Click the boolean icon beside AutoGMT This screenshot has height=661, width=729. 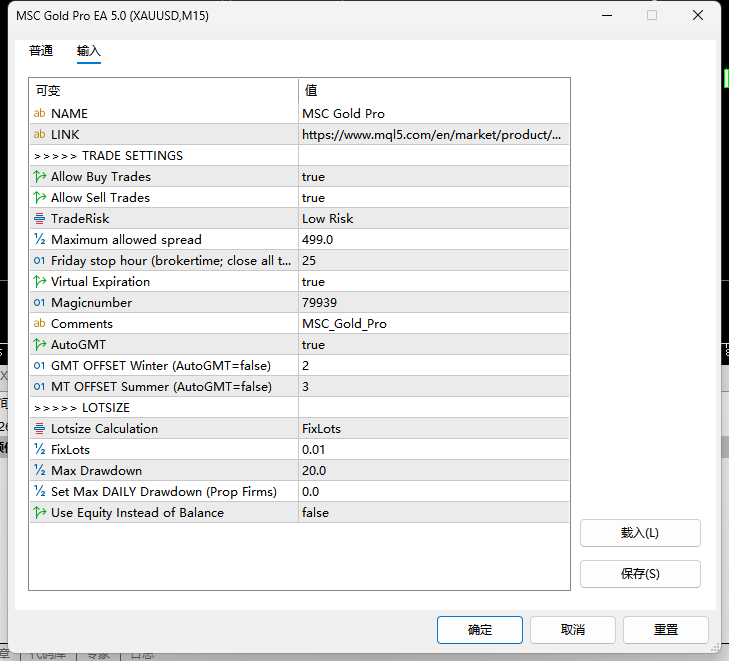(40, 344)
